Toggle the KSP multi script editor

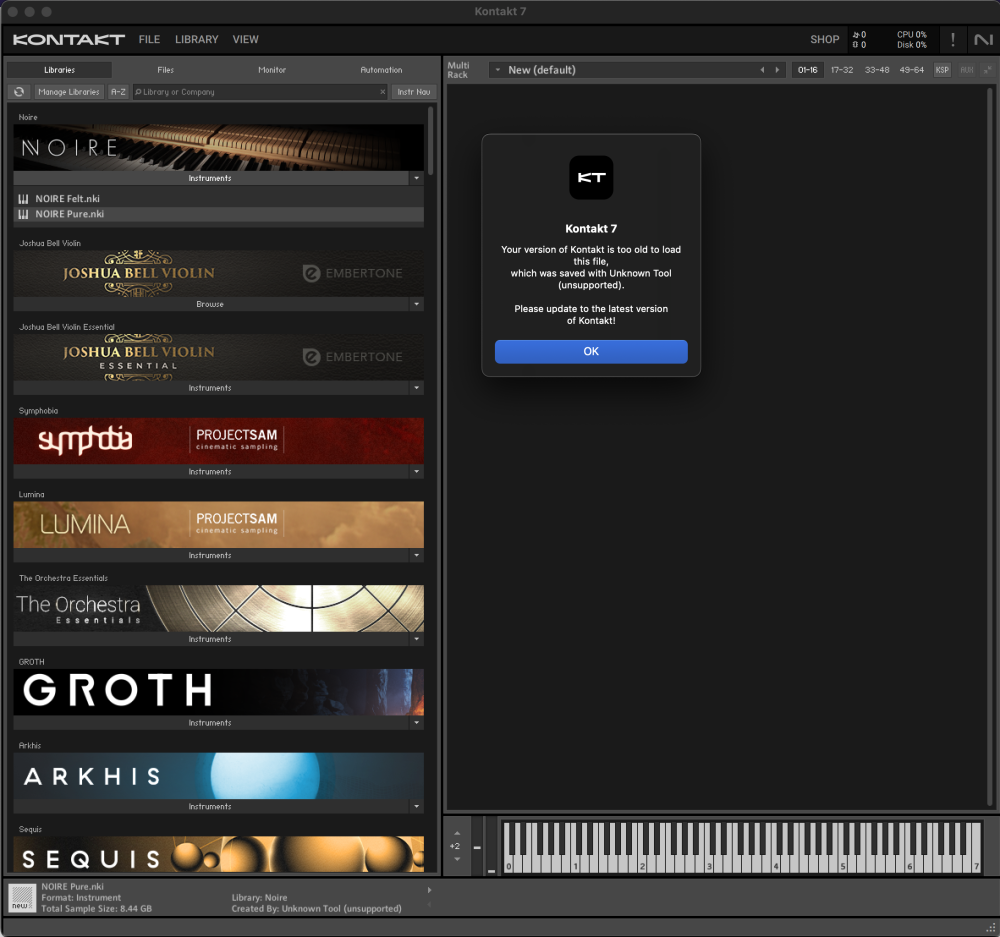point(942,70)
